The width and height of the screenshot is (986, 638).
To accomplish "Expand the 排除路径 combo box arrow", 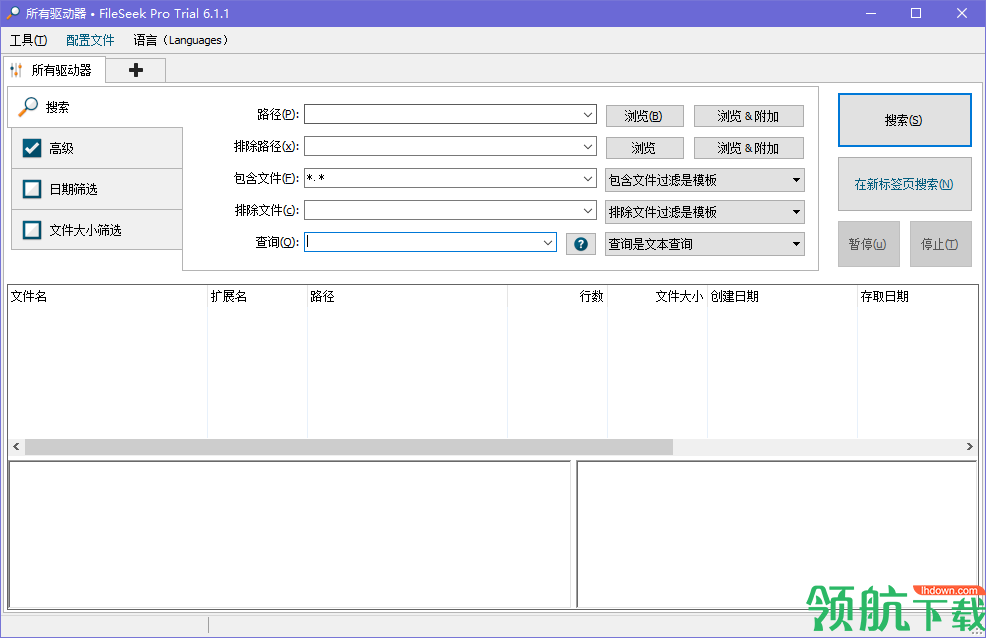I will click(587, 146).
